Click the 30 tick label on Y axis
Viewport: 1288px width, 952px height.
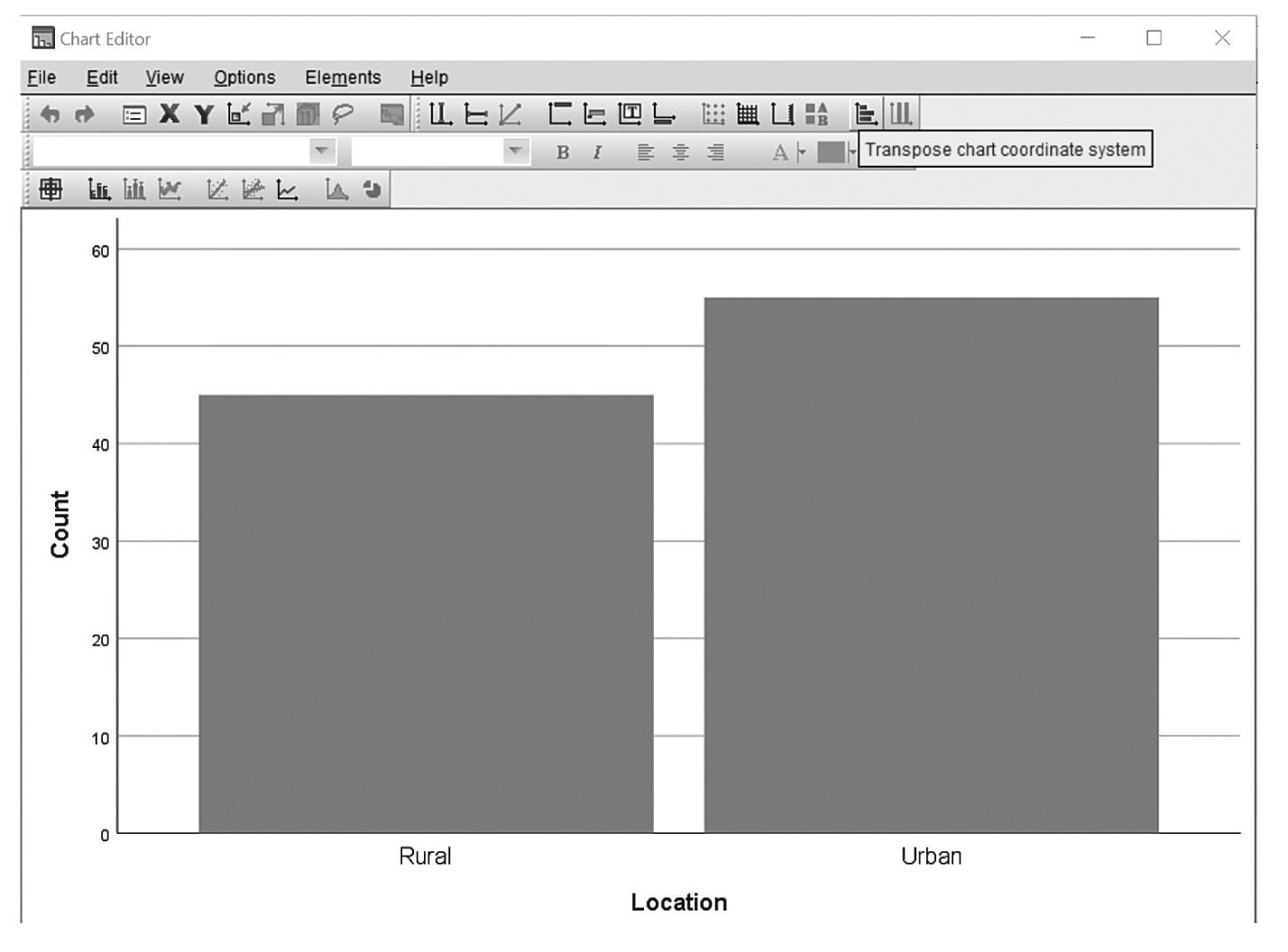pos(100,544)
